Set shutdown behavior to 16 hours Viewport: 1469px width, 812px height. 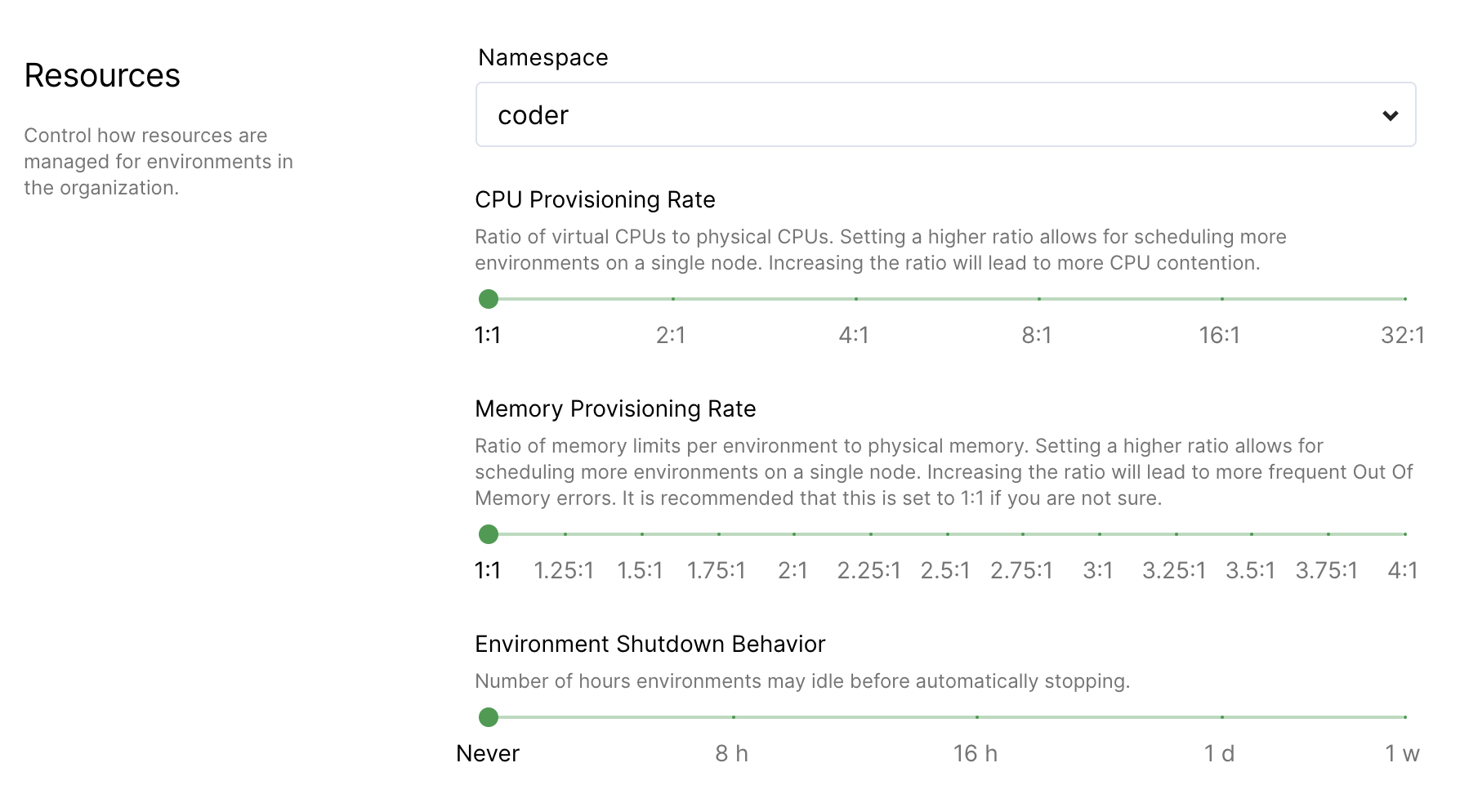click(976, 718)
